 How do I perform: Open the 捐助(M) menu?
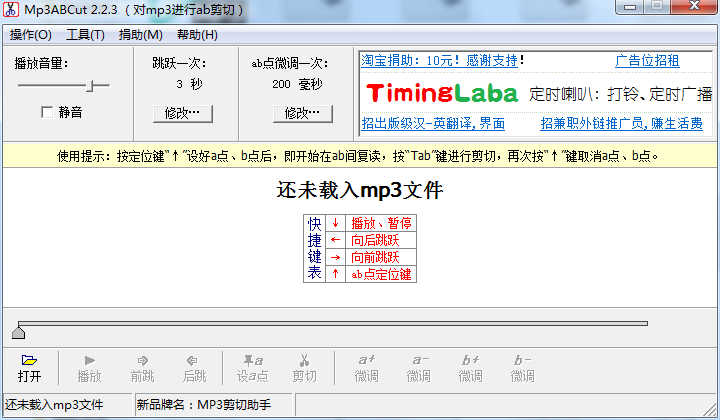tap(141, 35)
